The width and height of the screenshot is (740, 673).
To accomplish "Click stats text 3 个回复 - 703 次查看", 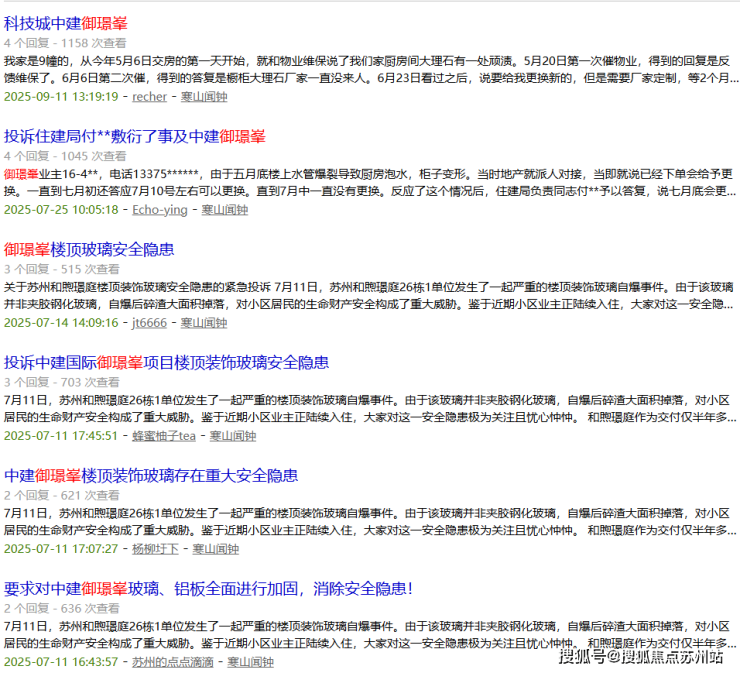I will 61,382.
